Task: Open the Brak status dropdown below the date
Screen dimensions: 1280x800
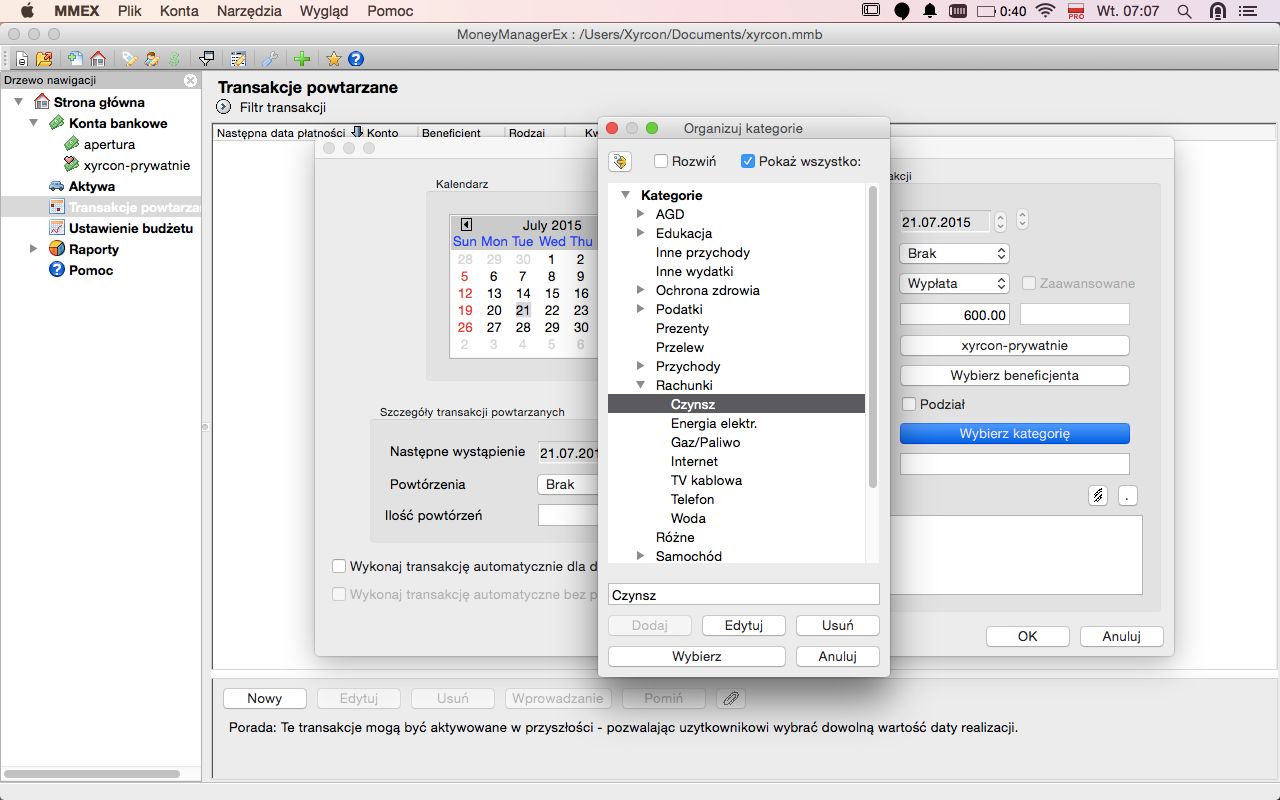Action: coord(955,254)
